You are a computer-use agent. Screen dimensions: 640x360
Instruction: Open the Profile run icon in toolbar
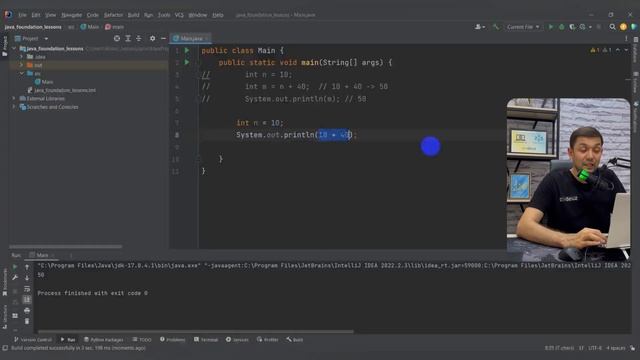tap(582, 27)
